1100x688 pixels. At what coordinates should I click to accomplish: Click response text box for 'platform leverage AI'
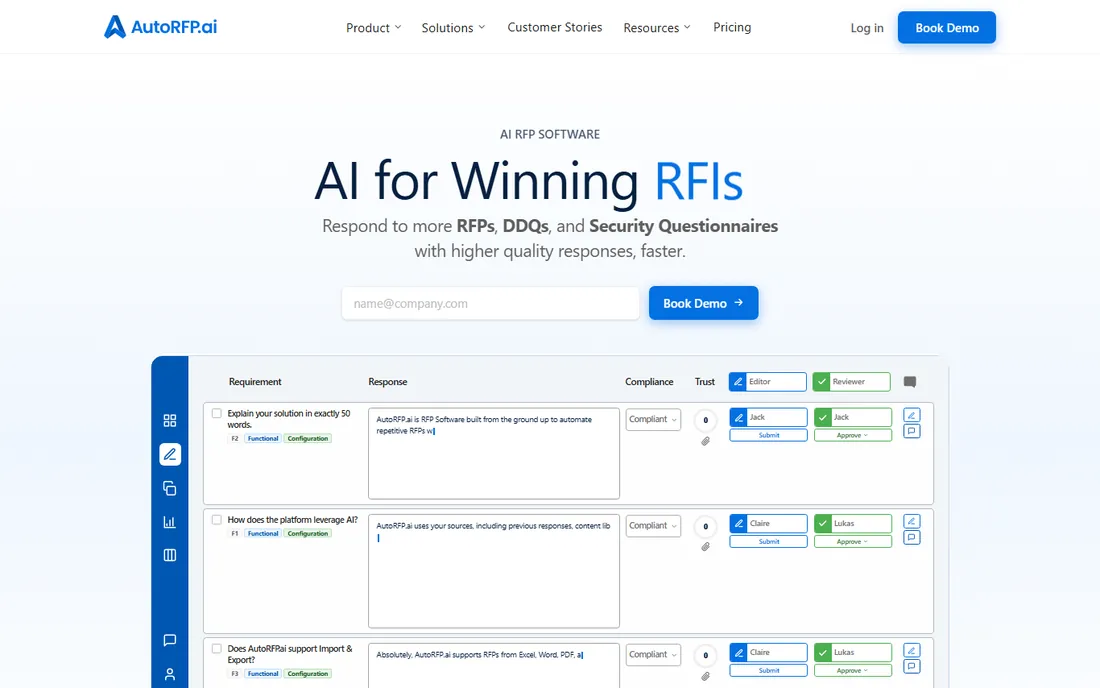pos(494,571)
